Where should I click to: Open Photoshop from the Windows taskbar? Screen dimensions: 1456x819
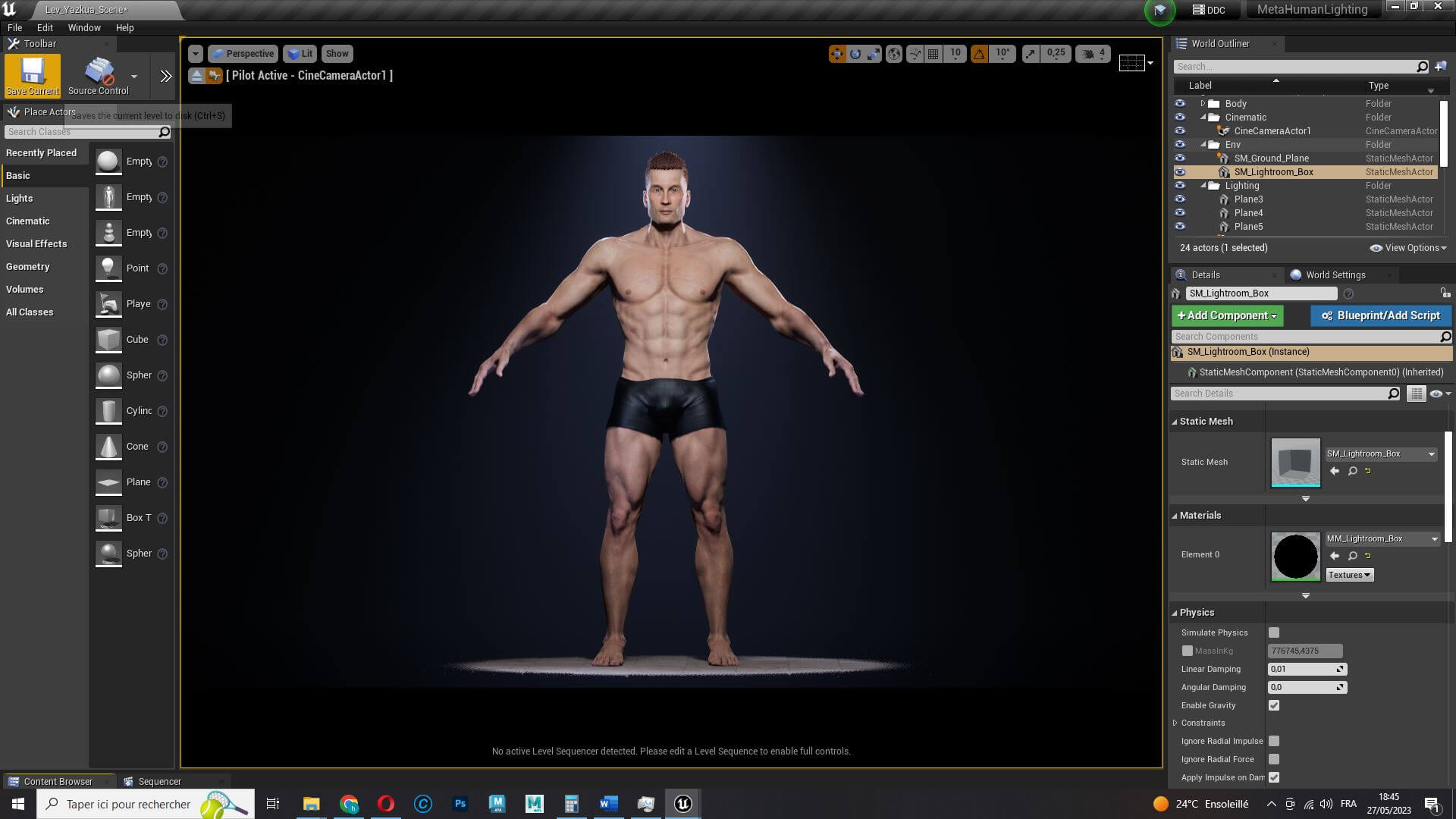tap(460, 804)
